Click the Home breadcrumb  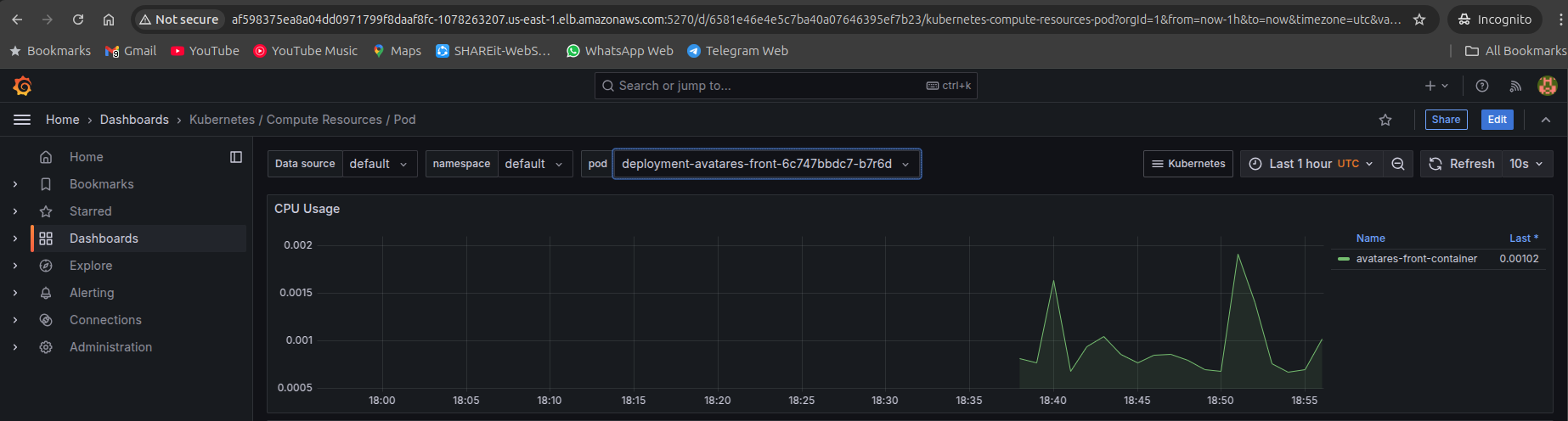click(x=63, y=120)
